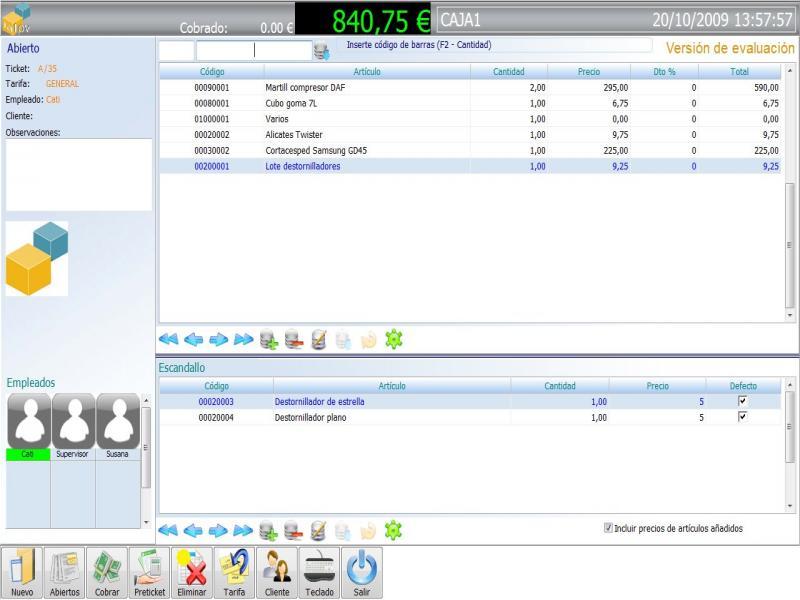Click hand icon in ticket toolbar
The height and width of the screenshot is (600, 800).
coord(368,340)
